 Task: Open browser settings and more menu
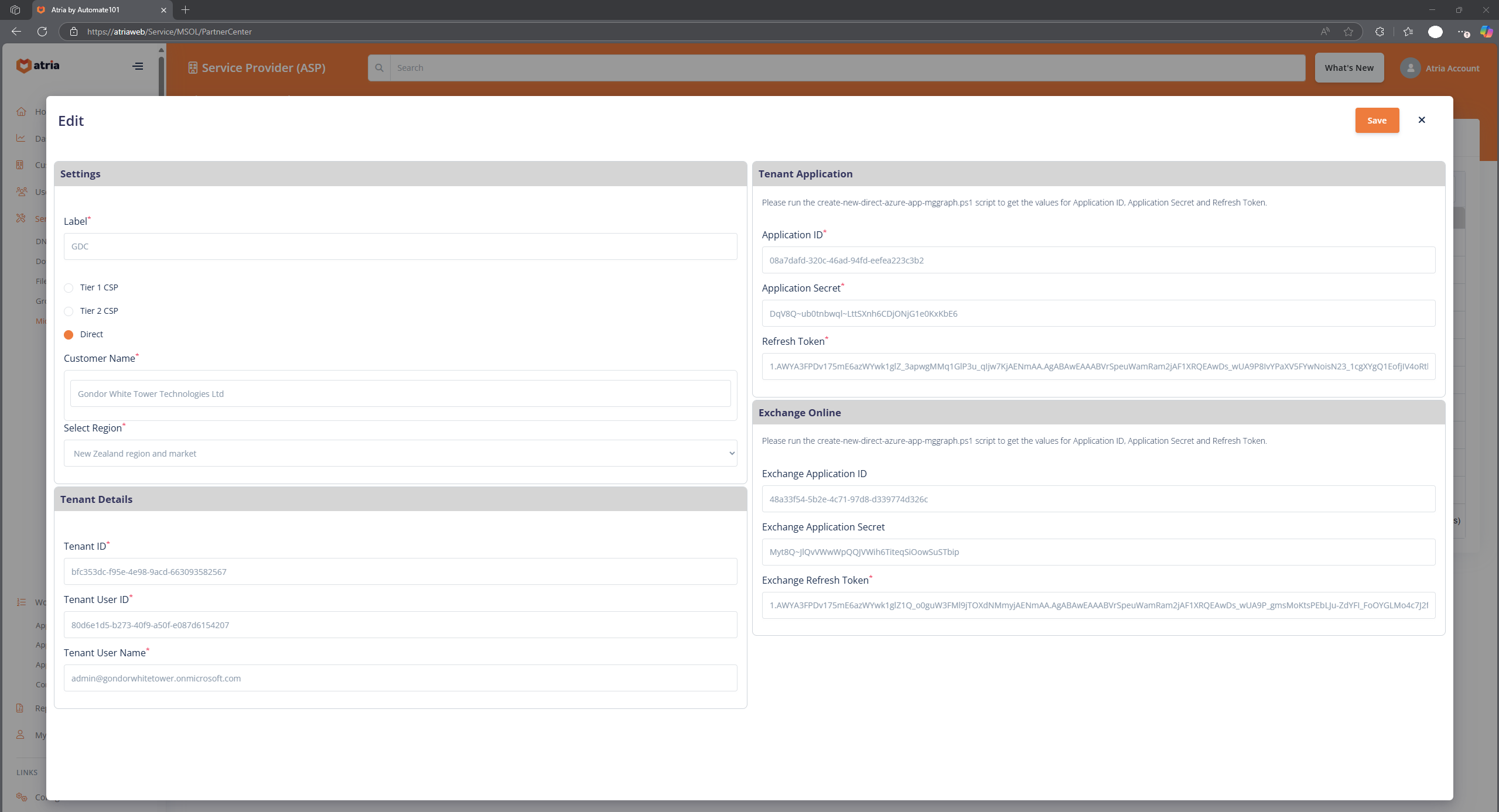point(1463,32)
